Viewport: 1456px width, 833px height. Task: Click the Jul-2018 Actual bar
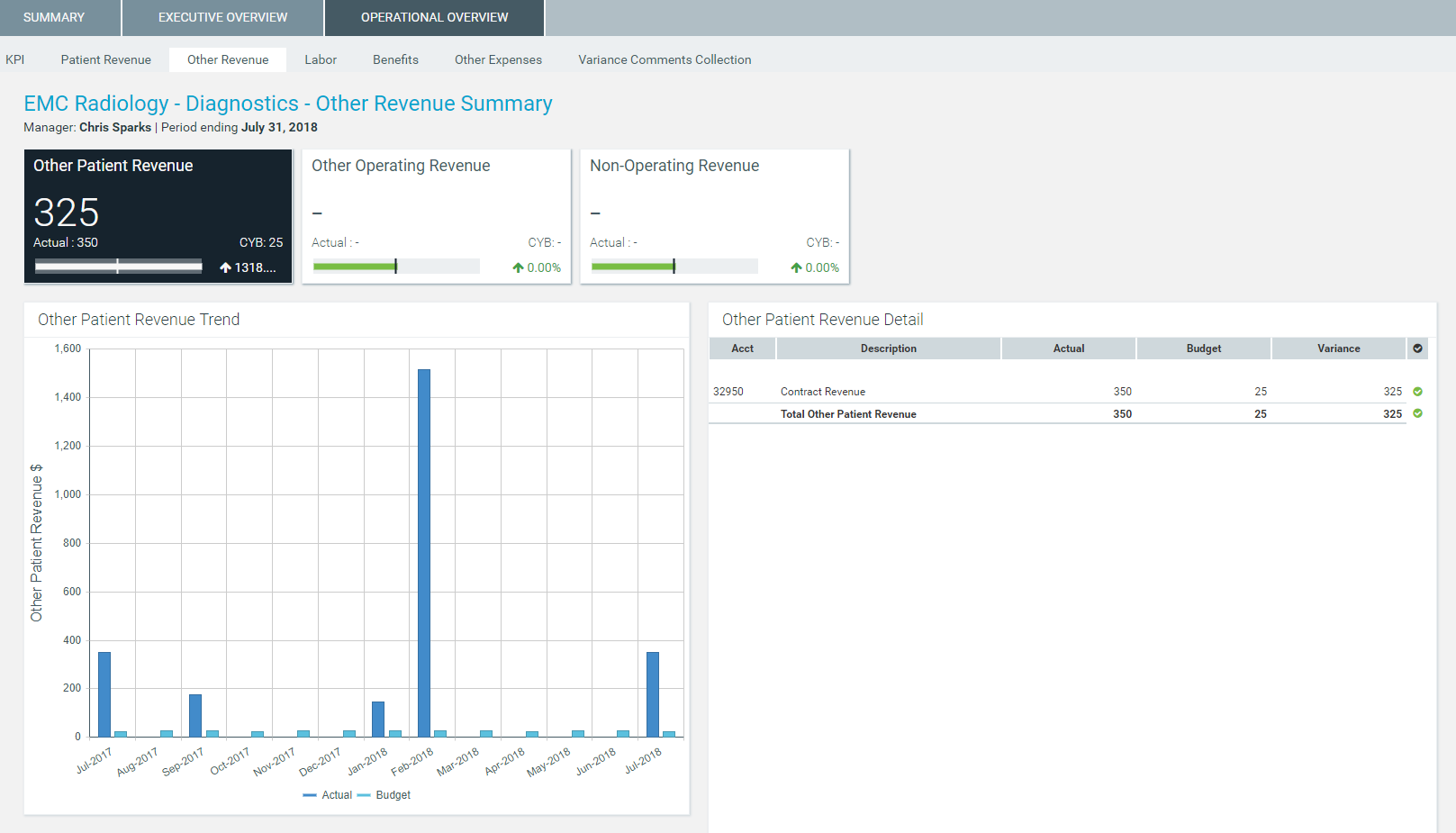(x=653, y=694)
